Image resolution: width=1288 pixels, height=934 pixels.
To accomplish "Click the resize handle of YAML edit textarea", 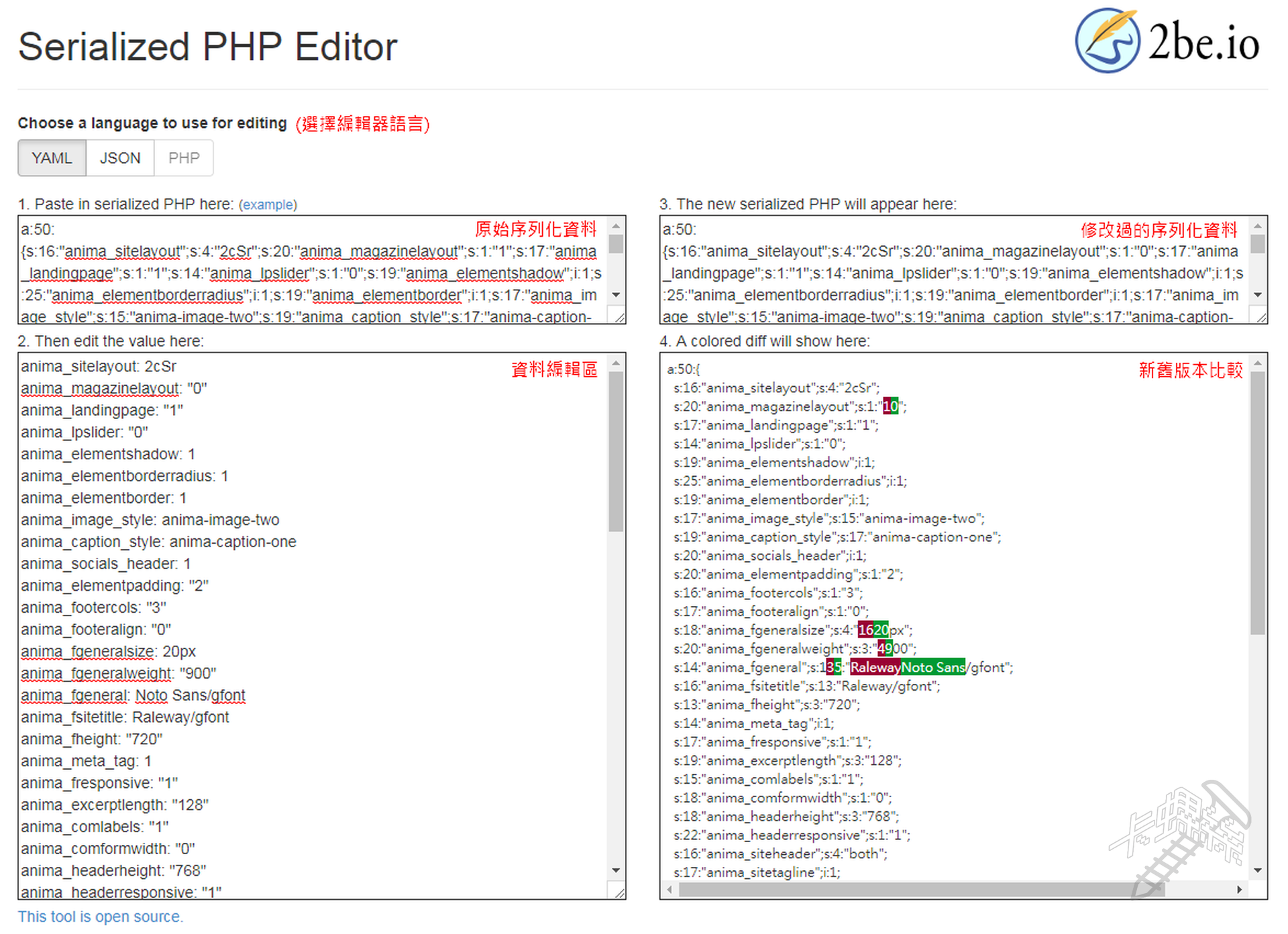I will [619, 892].
